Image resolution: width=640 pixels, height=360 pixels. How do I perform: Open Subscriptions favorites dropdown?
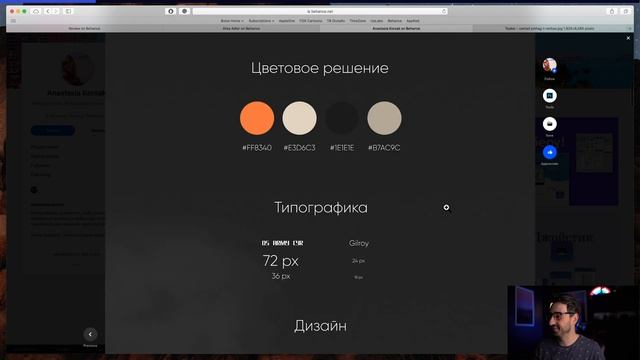click(261, 21)
